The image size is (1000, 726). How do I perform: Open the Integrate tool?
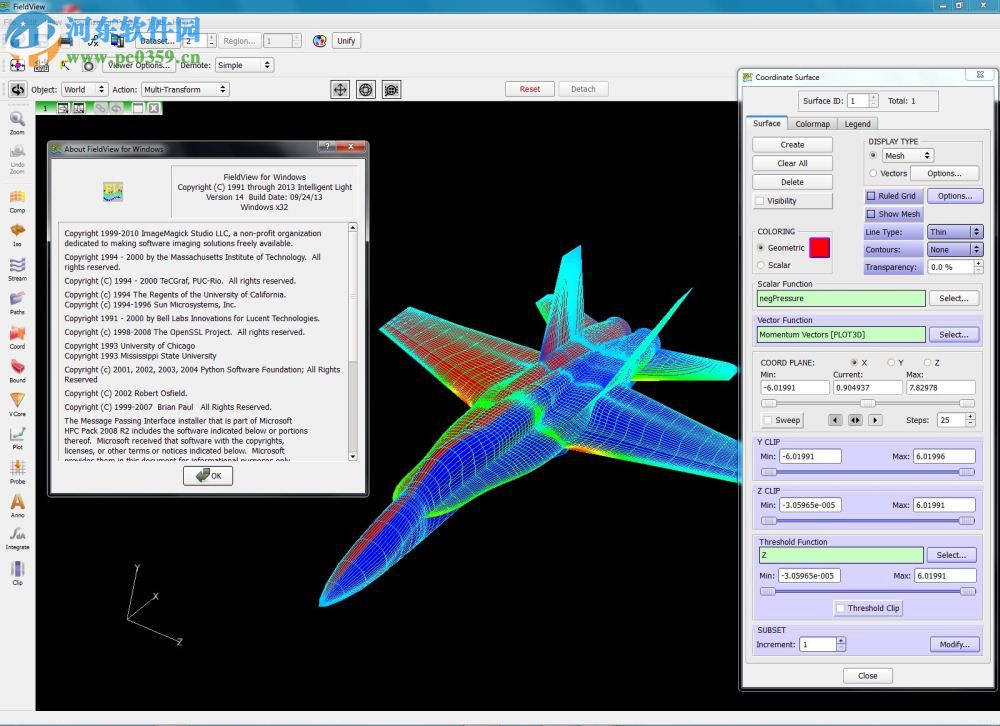(x=17, y=538)
